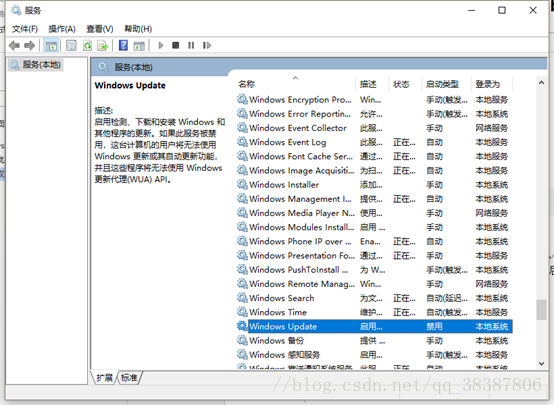This screenshot has width=554, height=405.
Task: Click the Refresh toolbar icon
Action: pos(87,45)
